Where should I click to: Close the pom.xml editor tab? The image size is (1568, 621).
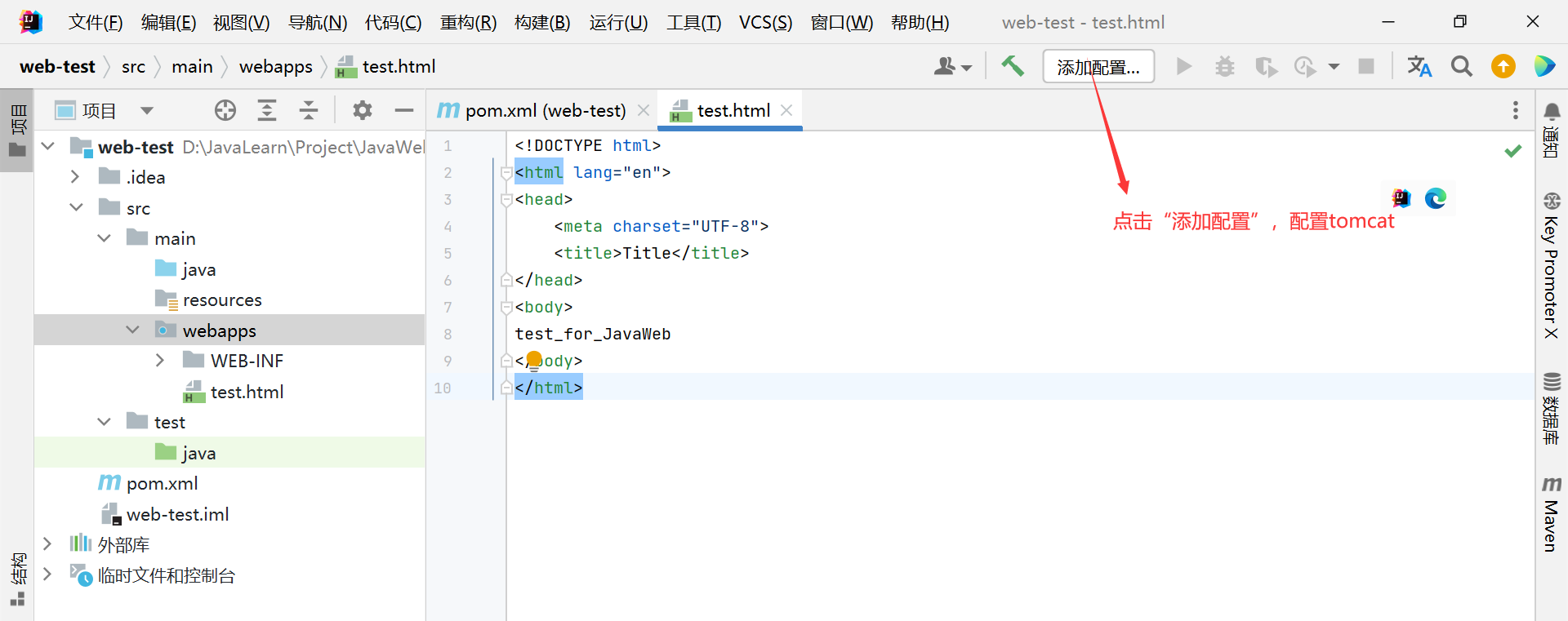point(644,110)
